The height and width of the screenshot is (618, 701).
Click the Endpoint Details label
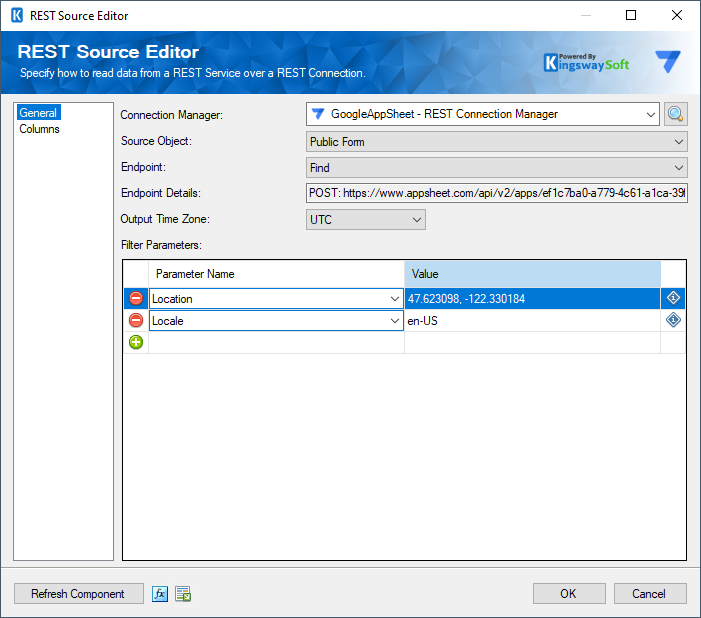[x=161, y=193]
